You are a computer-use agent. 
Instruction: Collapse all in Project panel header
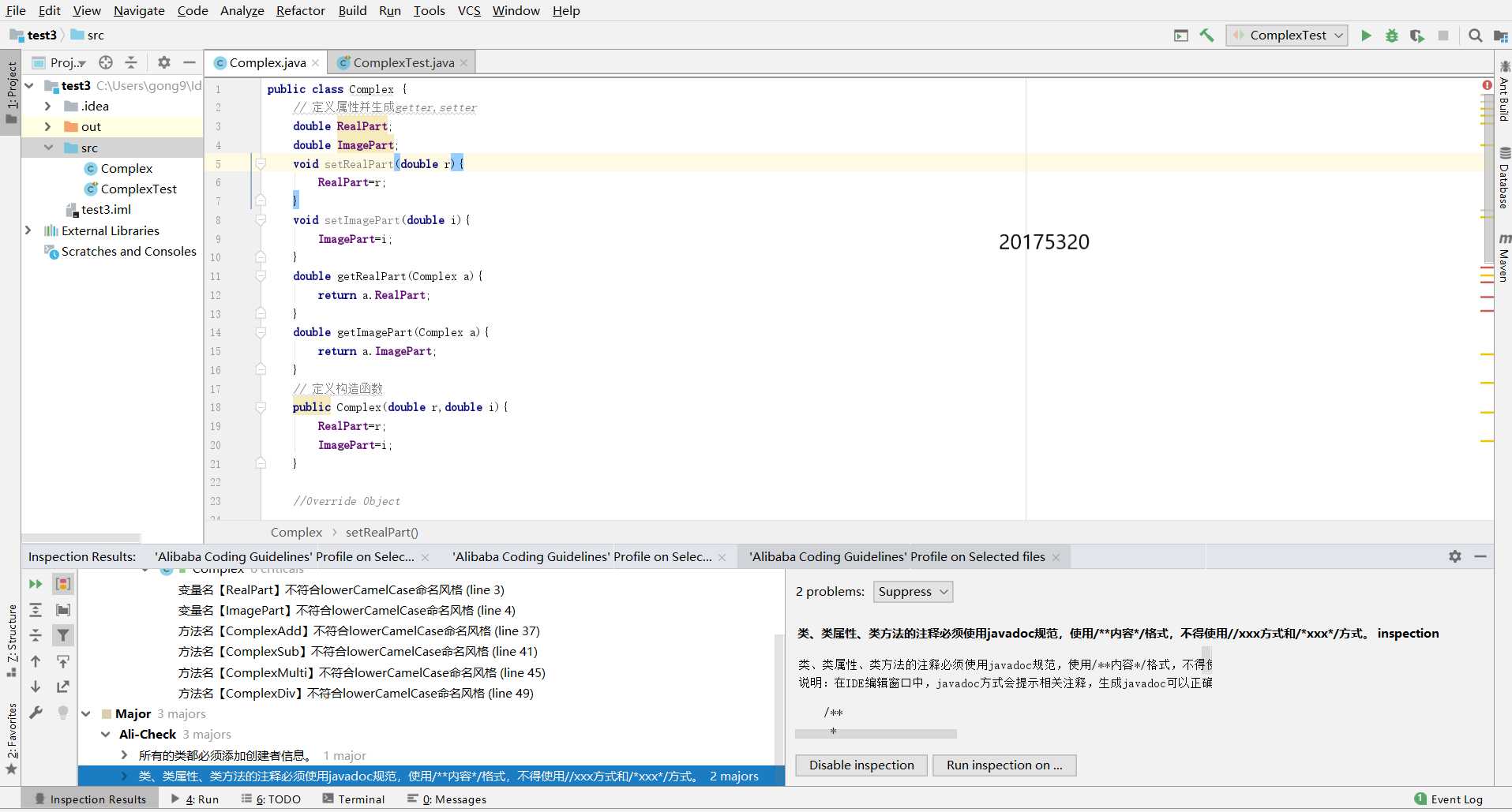point(131,62)
